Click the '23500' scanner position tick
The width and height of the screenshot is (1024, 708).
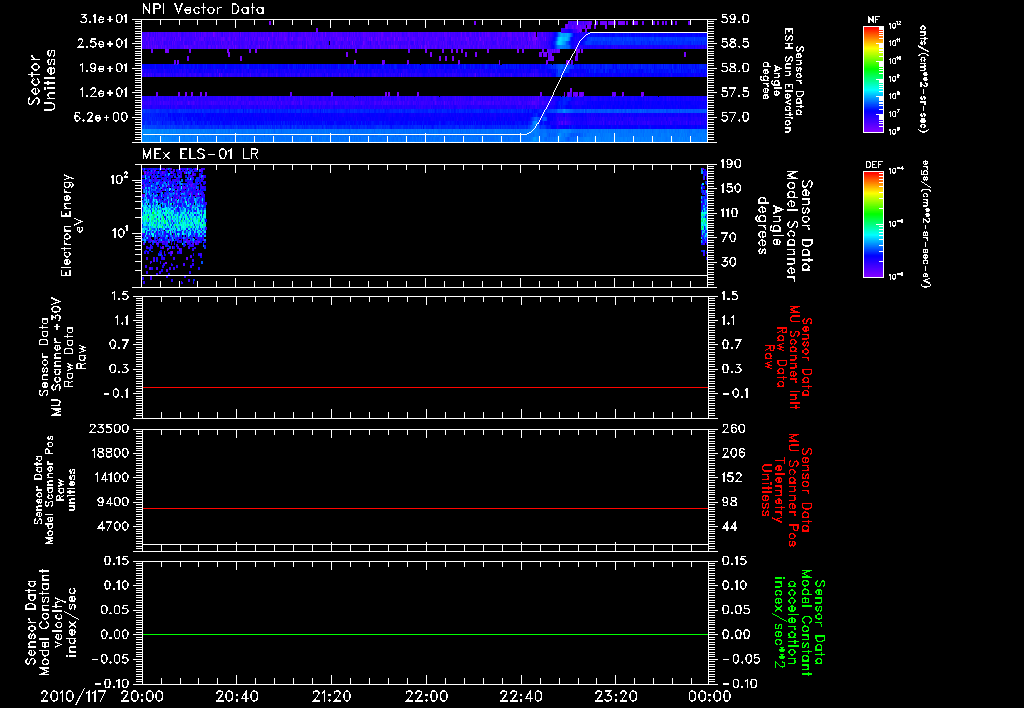(108, 428)
